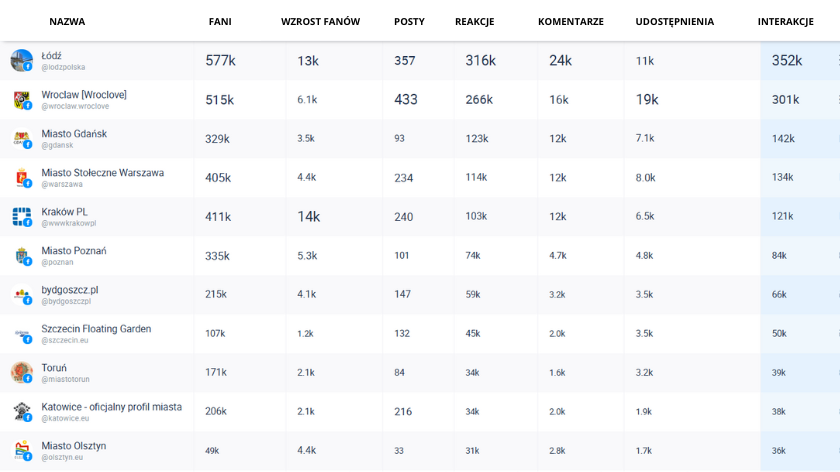Click the Łódź profile avatar icon
The height and width of the screenshot is (472, 840).
click(x=21, y=60)
